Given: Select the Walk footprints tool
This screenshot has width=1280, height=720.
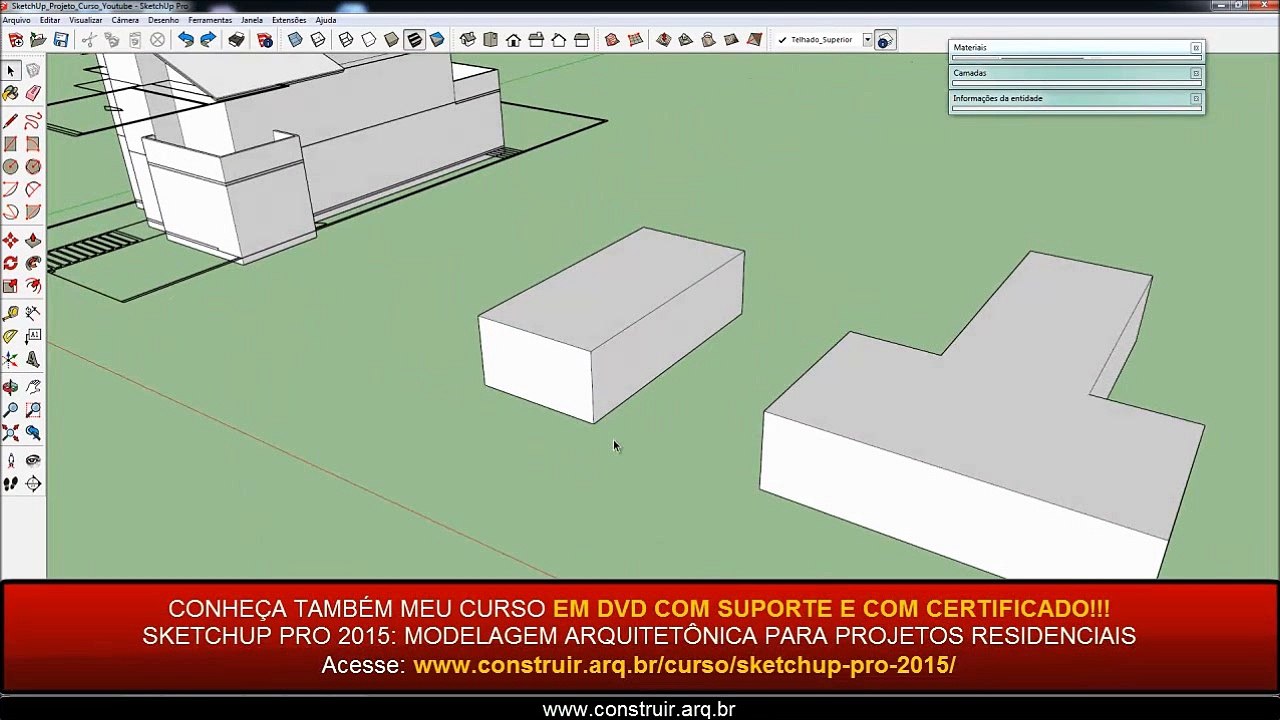Looking at the screenshot, I should (x=10, y=484).
